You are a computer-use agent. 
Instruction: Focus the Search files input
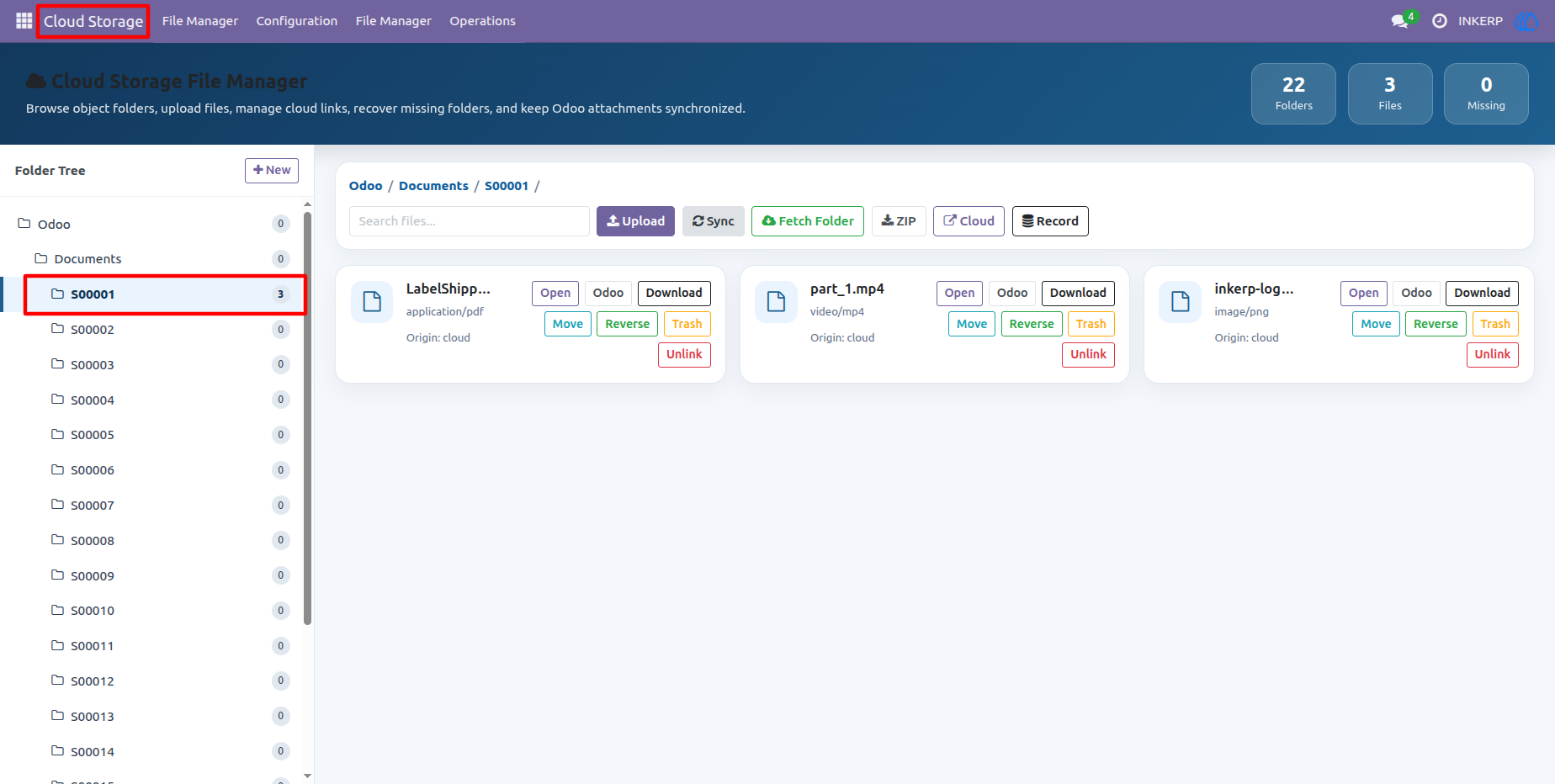pos(470,221)
